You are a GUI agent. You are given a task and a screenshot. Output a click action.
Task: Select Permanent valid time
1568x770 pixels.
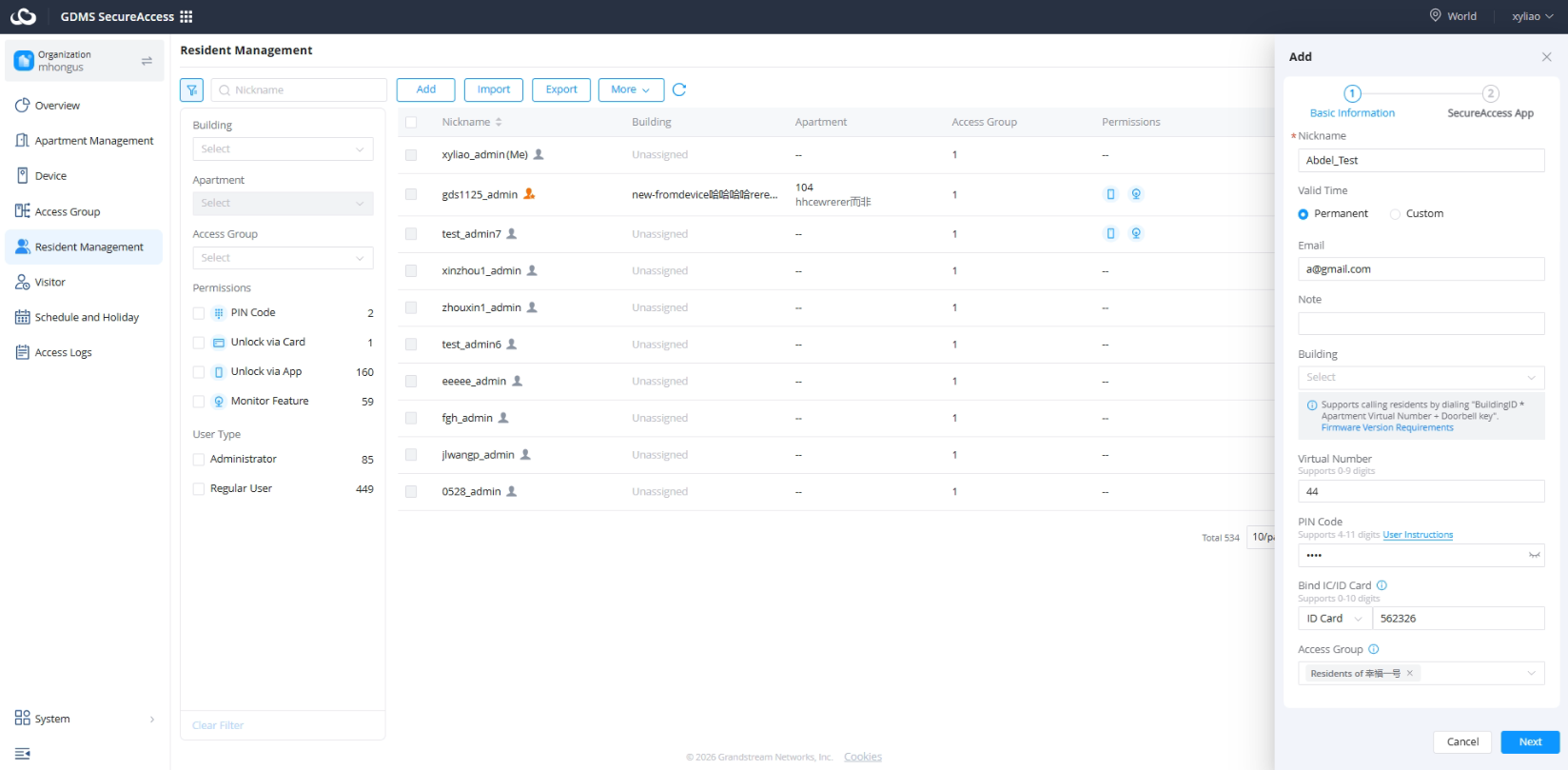(1303, 214)
